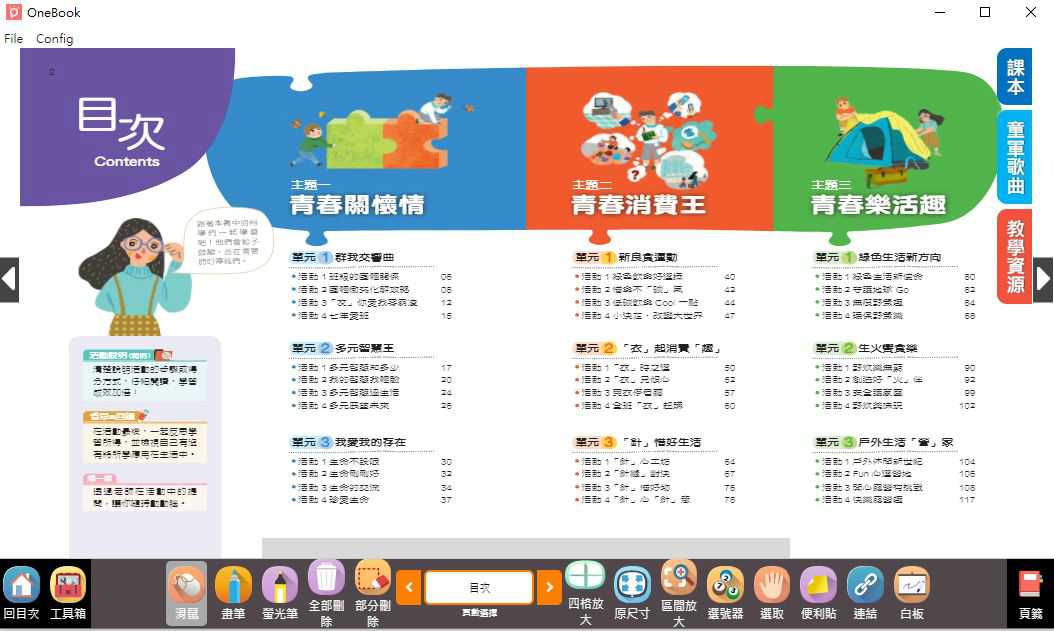
Task: Open the 頁籤 bookmark panel
Action: (1030, 593)
